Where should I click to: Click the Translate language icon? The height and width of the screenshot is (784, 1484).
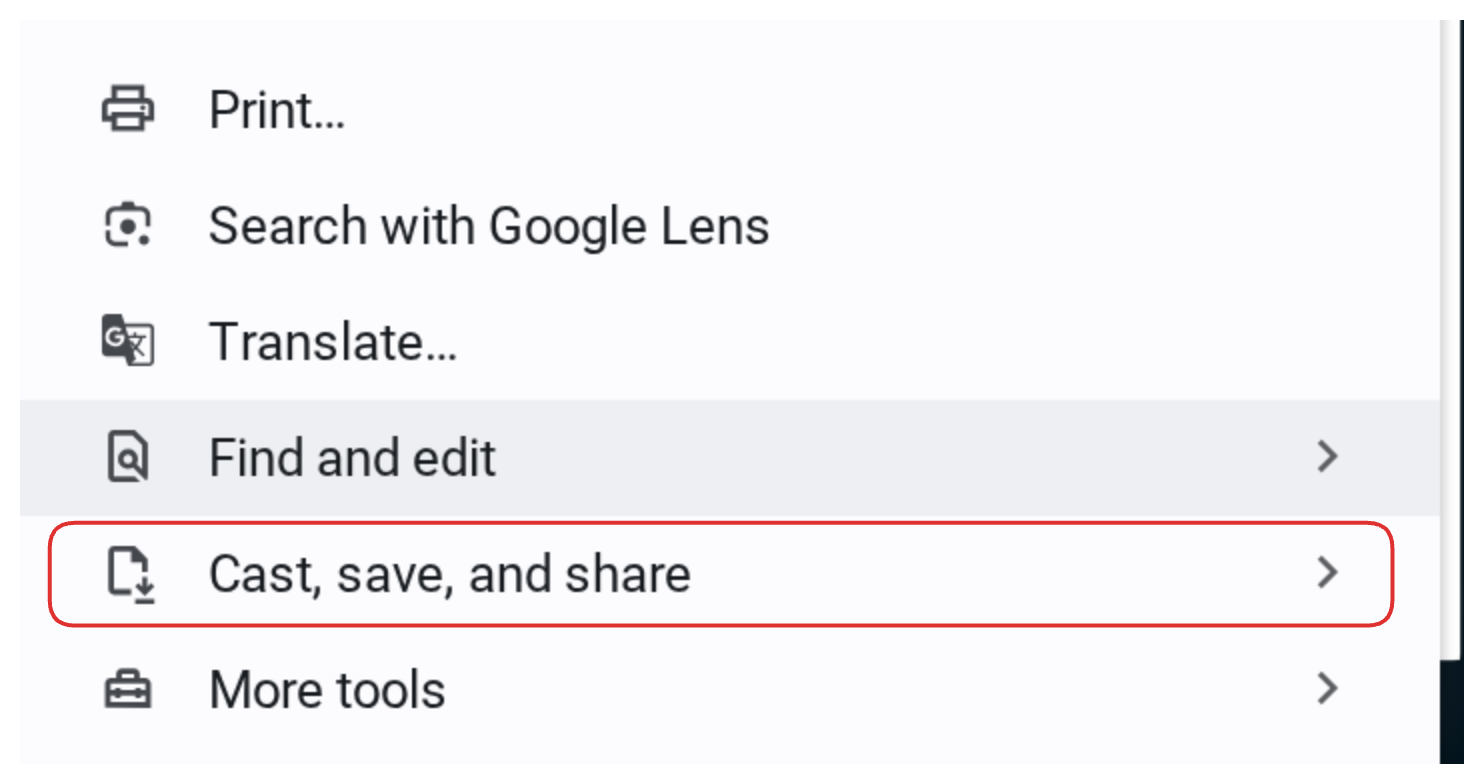pyautogui.click(x=128, y=341)
